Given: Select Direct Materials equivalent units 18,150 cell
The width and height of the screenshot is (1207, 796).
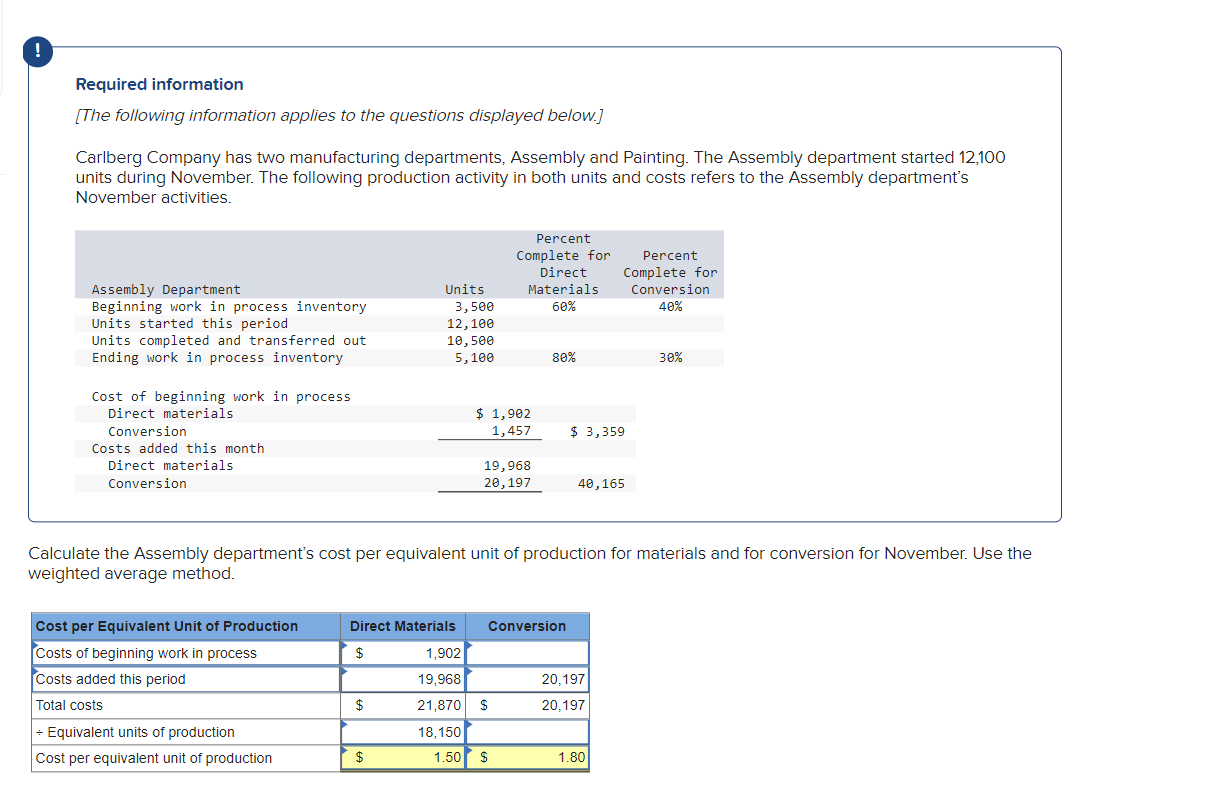Looking at the screenshot, I should [404, 732].
